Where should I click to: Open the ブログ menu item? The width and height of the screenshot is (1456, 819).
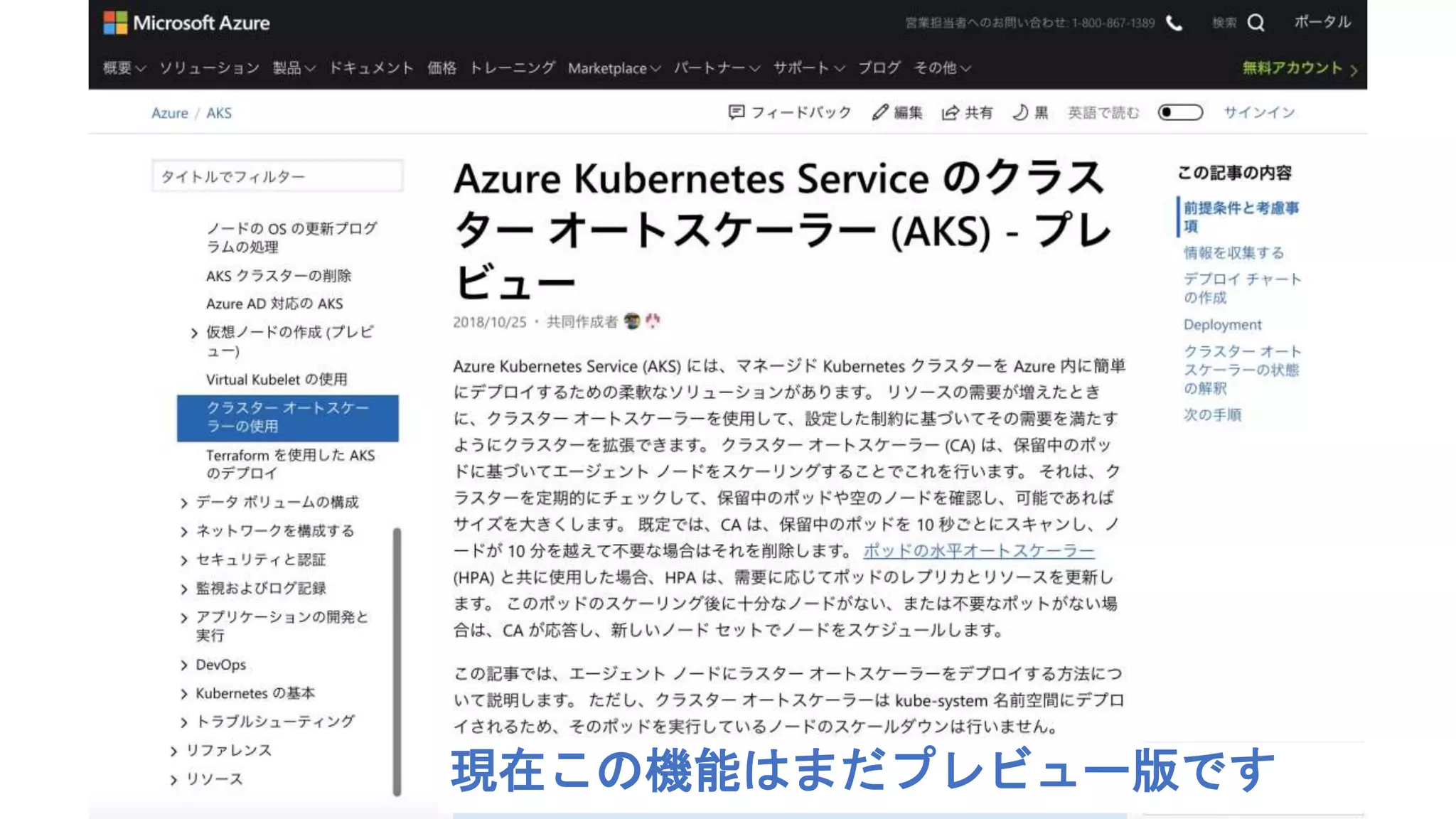(x=879, y=68)
